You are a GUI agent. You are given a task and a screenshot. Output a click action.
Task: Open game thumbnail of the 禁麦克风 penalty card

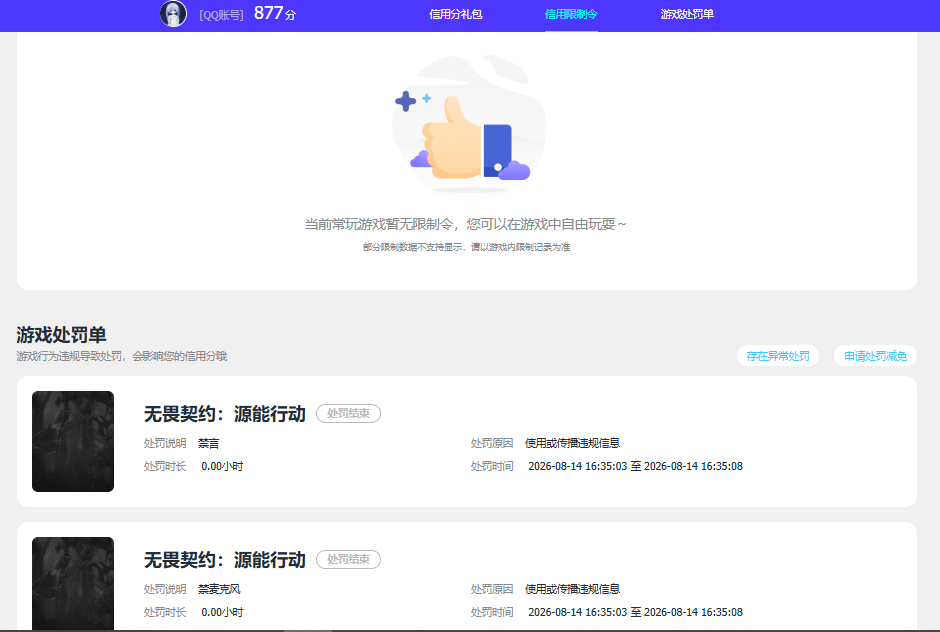[x=73, y=583]
